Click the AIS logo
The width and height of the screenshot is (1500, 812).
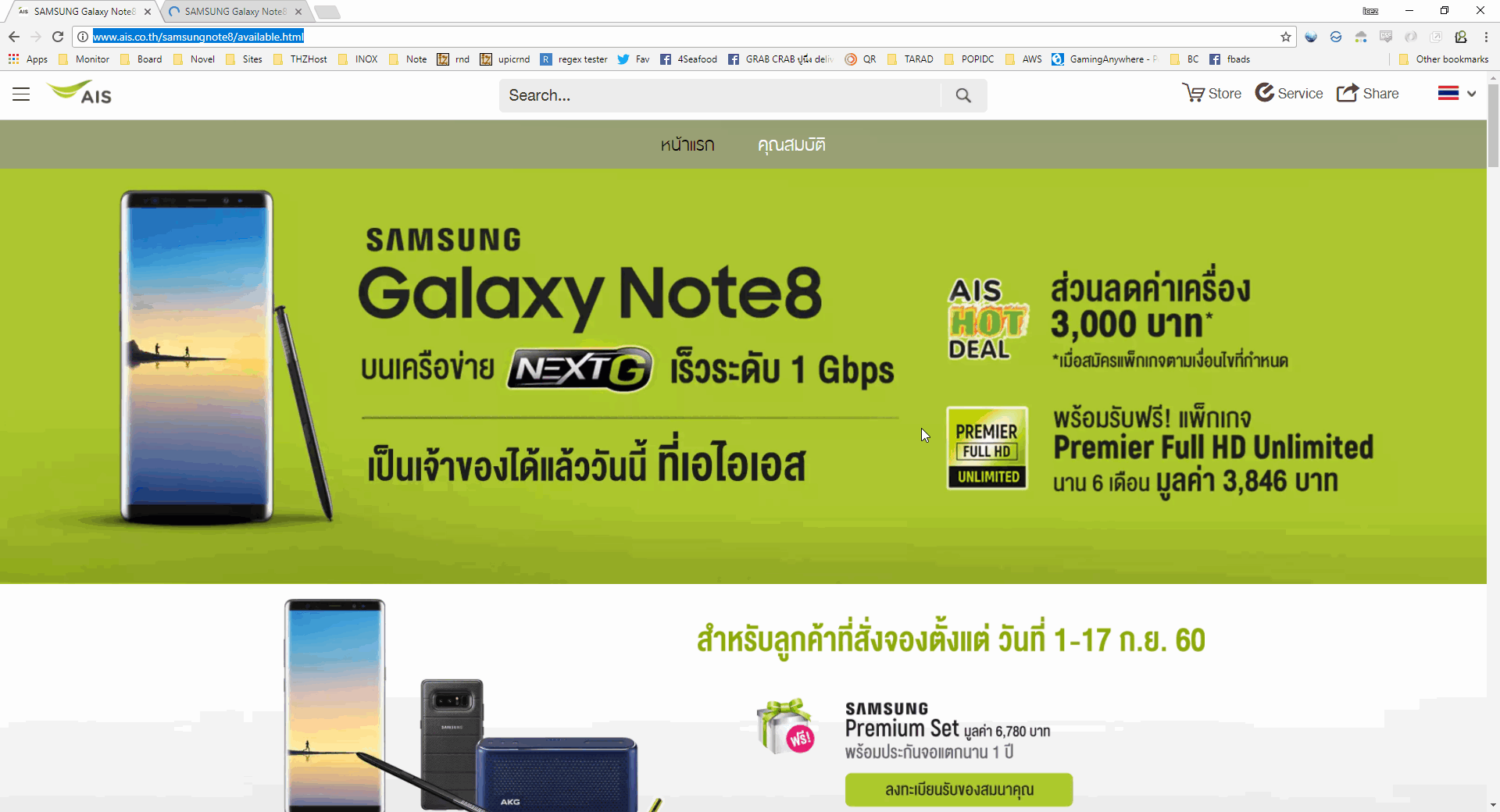pos(80,93)
